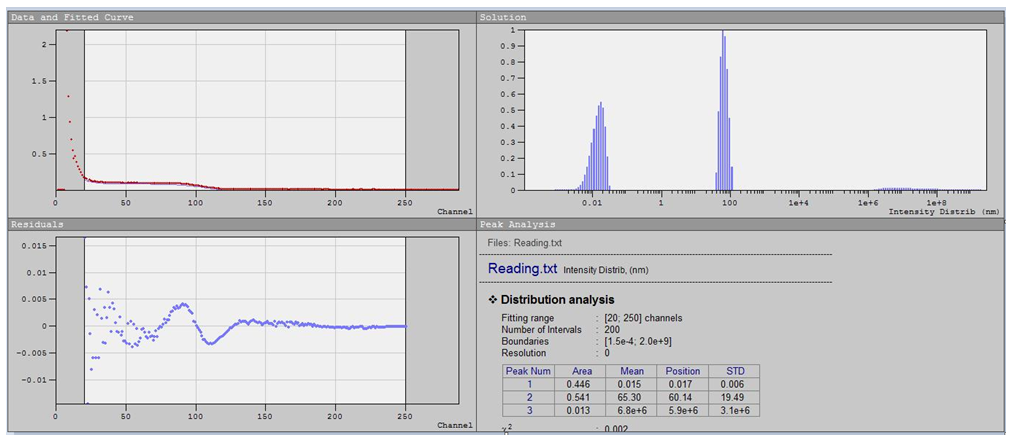Select the Area column header in peak table
1013x443 pixels.
coord(580,371)
